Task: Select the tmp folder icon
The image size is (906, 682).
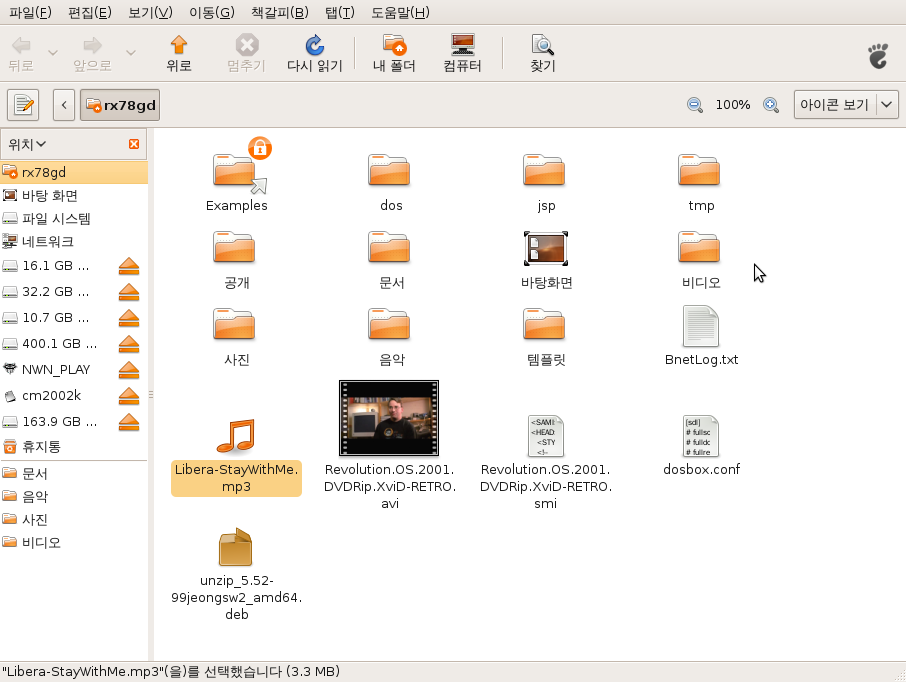Action: tap(699, 170)
